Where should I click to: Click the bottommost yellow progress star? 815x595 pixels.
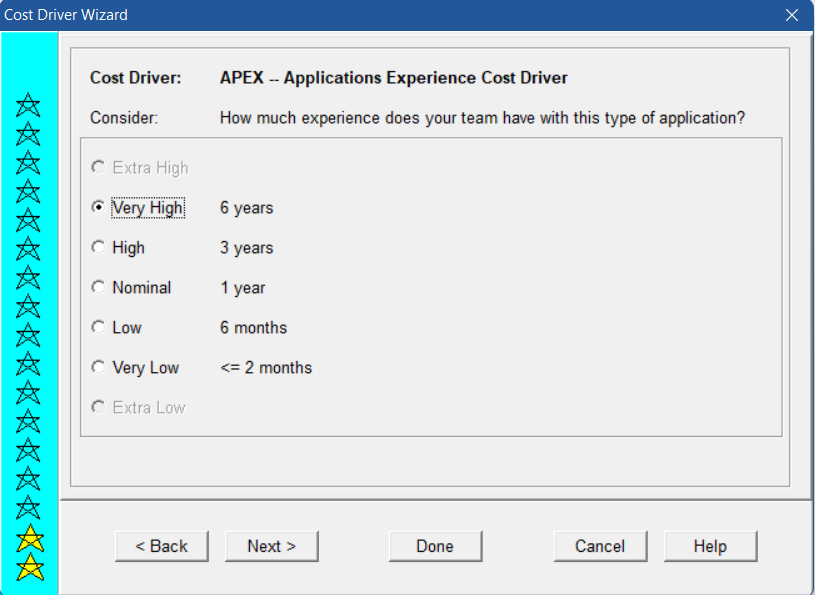click(x=30, y=567)
